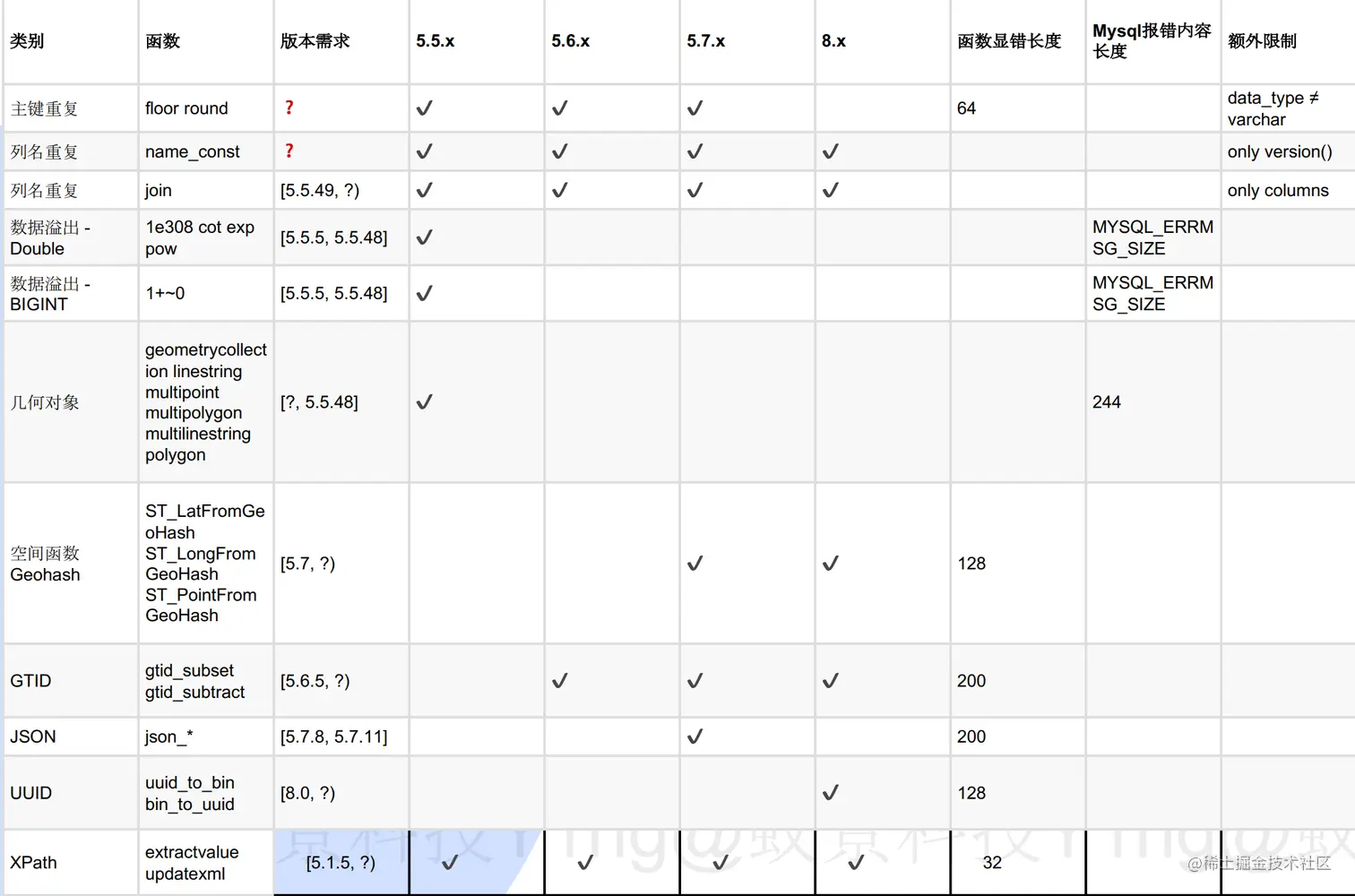This screenshot has height=896, width=1355.
Task: Click the json_* function cell
Action: [x=206, y=737]
